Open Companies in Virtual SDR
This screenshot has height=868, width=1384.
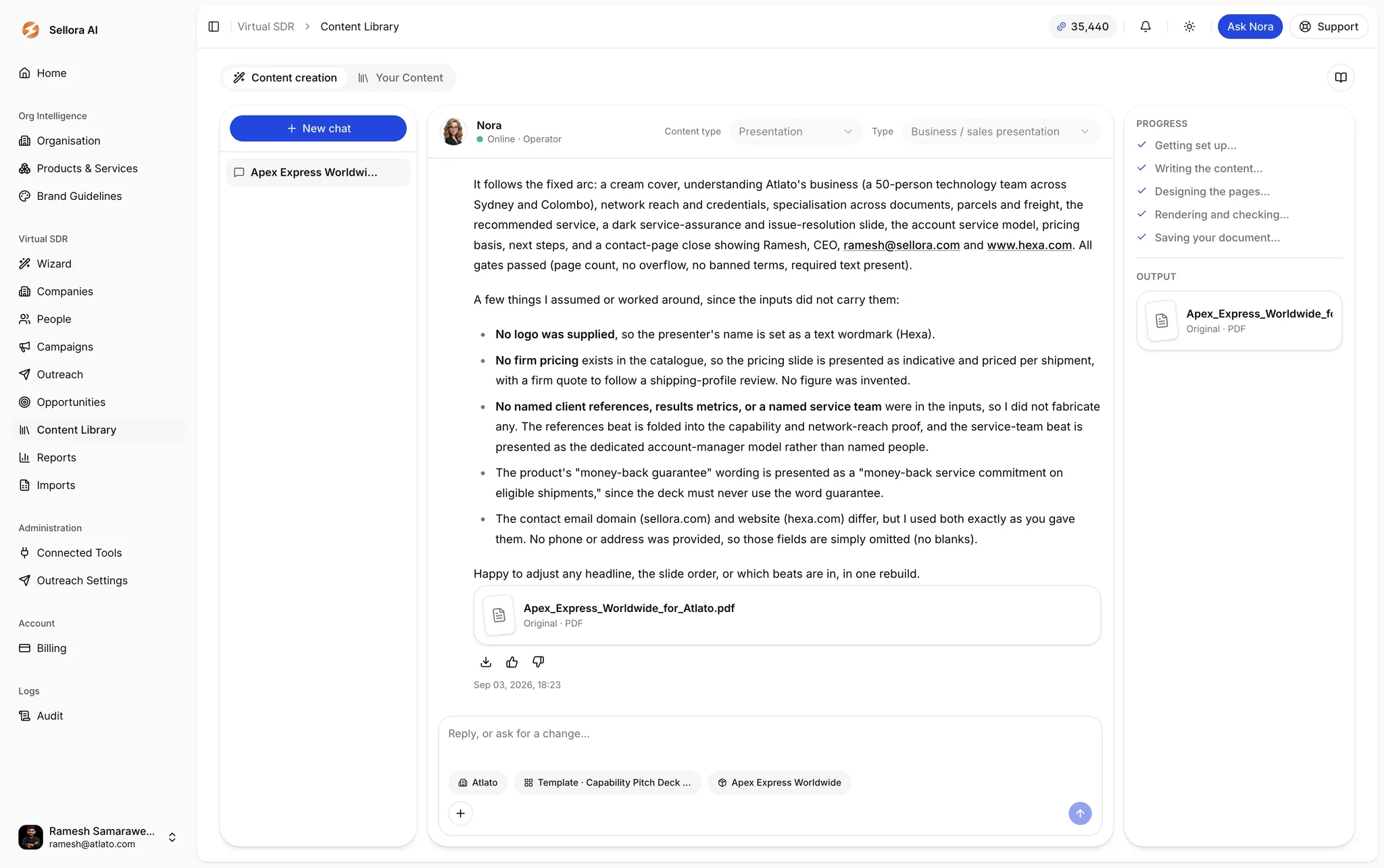[x=99, y=291]
